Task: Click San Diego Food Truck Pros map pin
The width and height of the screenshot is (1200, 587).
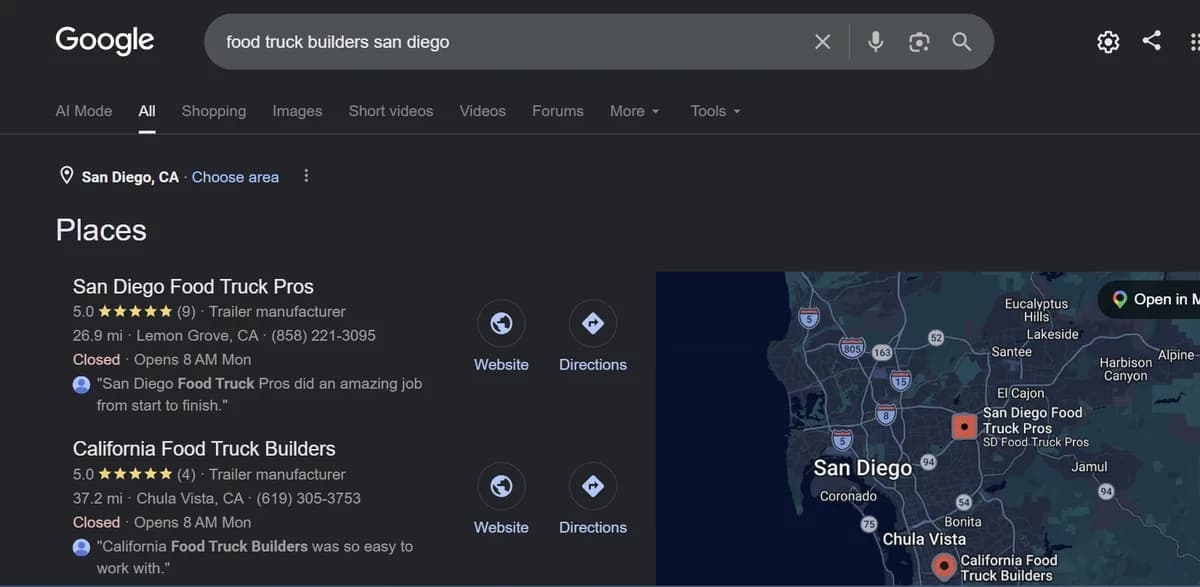Action: (964, 427)
